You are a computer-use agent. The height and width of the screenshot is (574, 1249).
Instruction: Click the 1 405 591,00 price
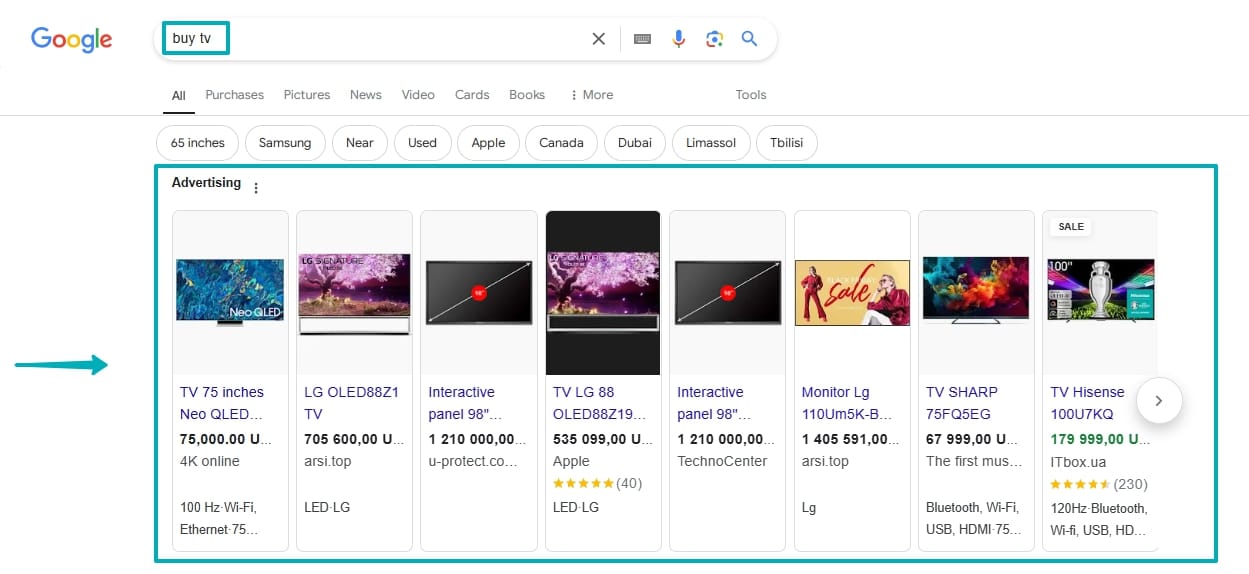(x=850, y=439)
